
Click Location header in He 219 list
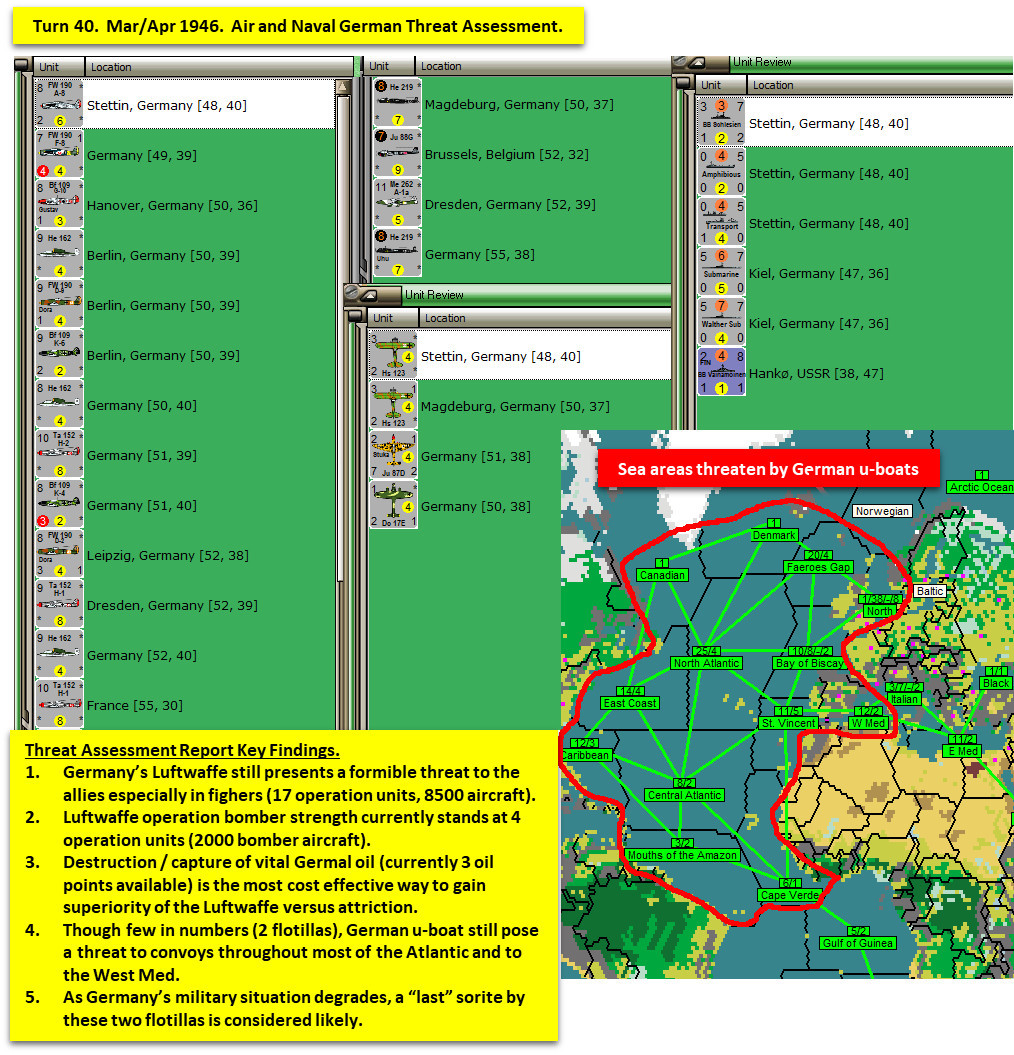point(542,66)
